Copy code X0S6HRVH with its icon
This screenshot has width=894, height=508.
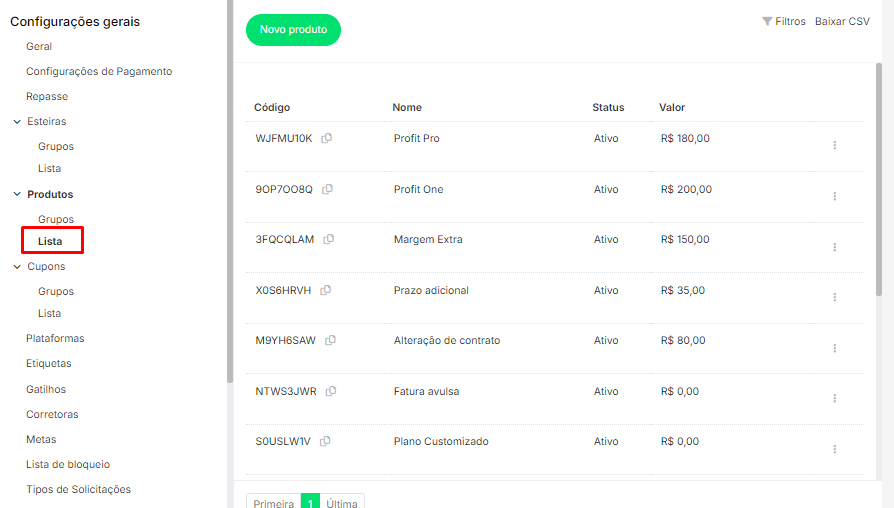(326, 291)
